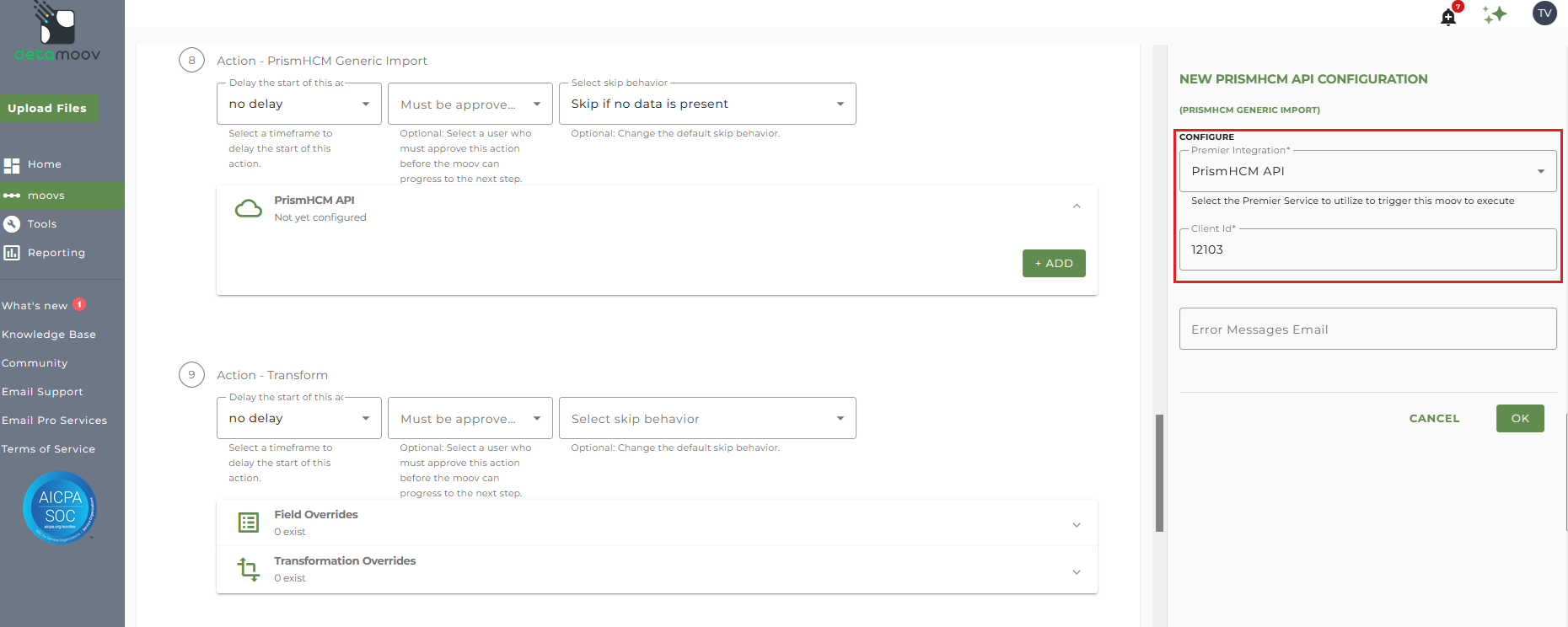Screen dimensions: 1568x627
Task: Click the Transformation Overrides crop icon
Action: (248, 569)
